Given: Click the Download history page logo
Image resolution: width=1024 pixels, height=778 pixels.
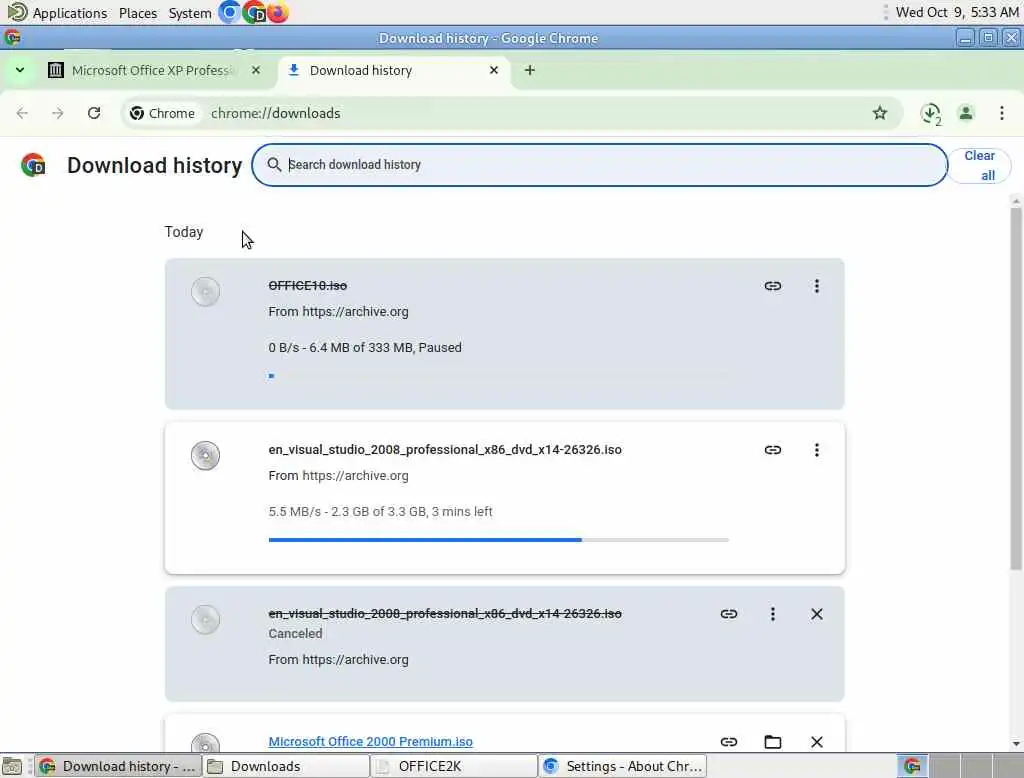Looking at the screenshot, I should pyautogui.click(x=33, y=165).
